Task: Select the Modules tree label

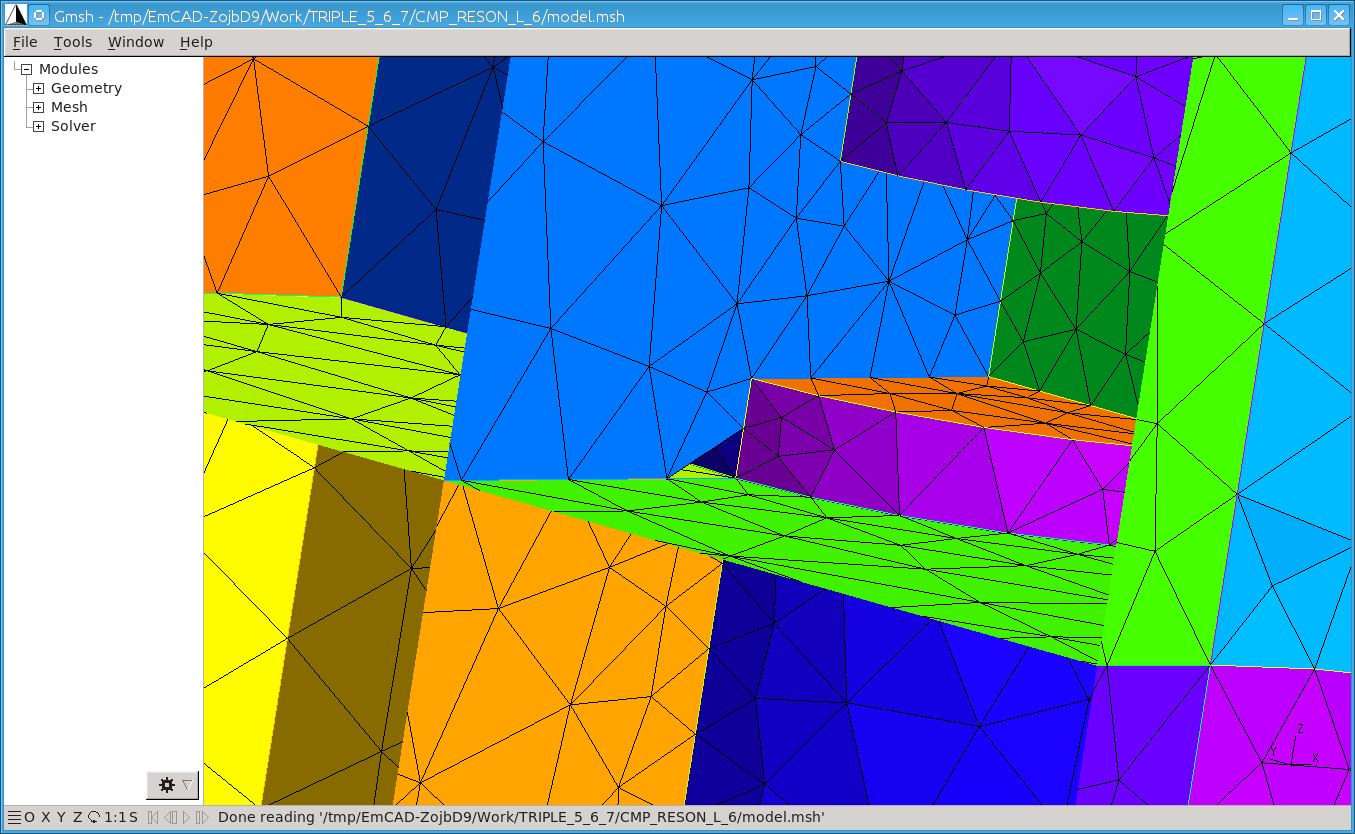Action: pos(68,69)
